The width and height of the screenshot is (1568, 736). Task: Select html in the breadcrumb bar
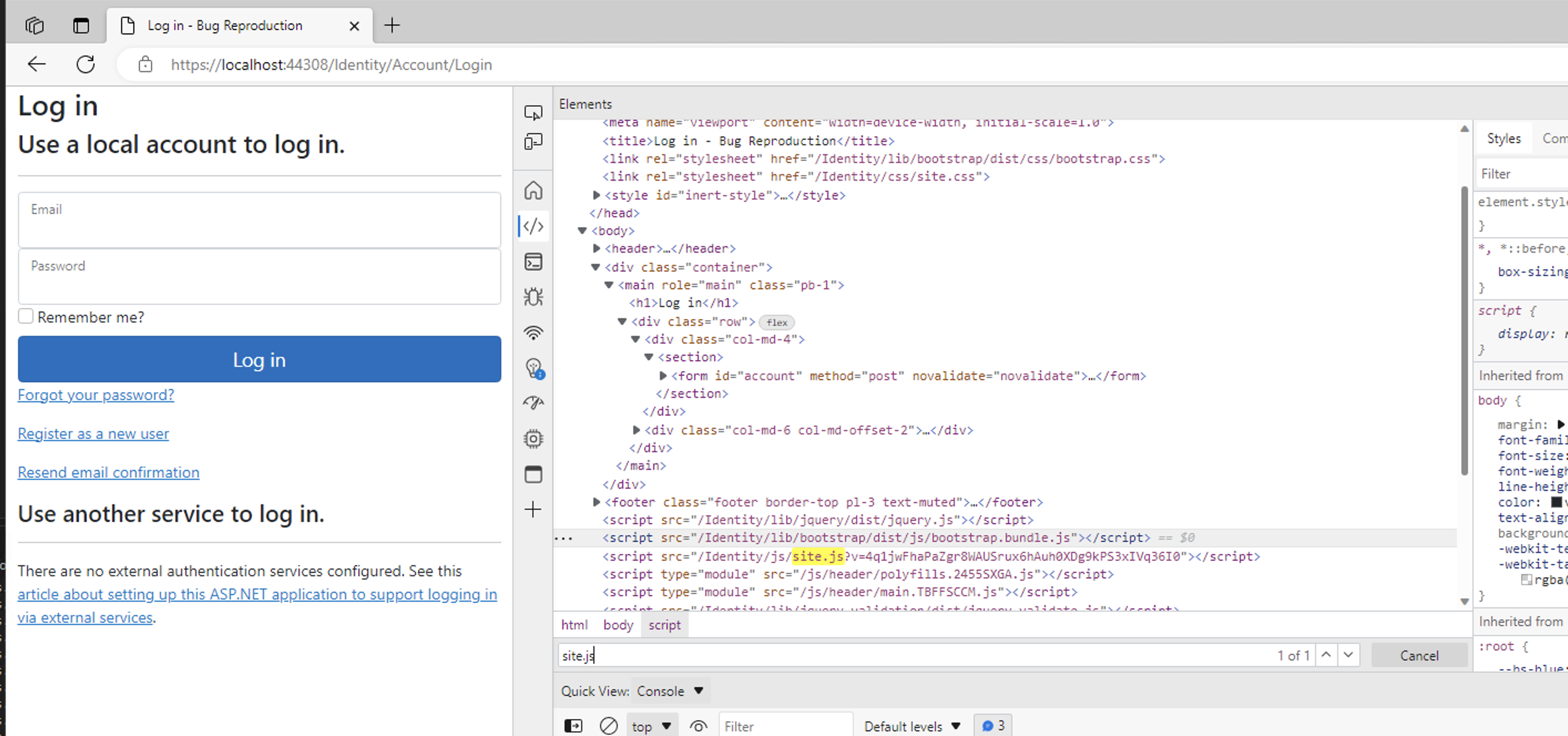click(574, 625)
